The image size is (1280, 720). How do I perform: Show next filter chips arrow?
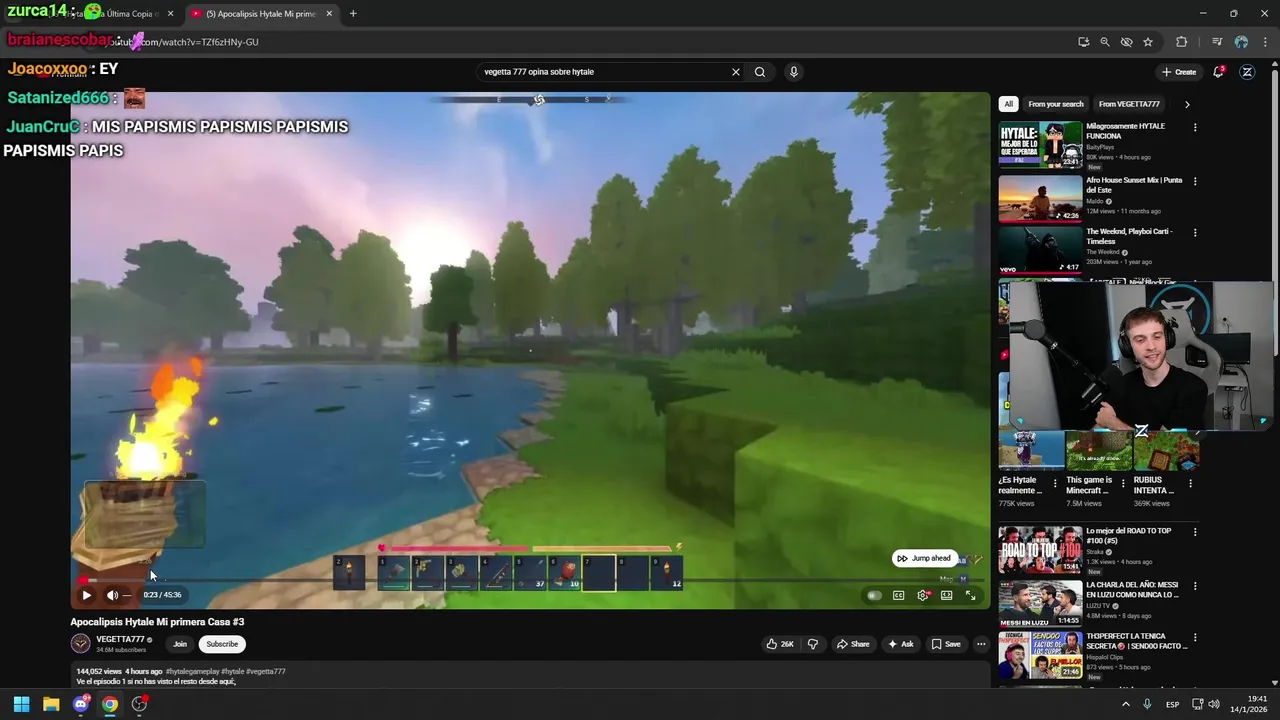pyautogui.click(x=1187, y=104)
